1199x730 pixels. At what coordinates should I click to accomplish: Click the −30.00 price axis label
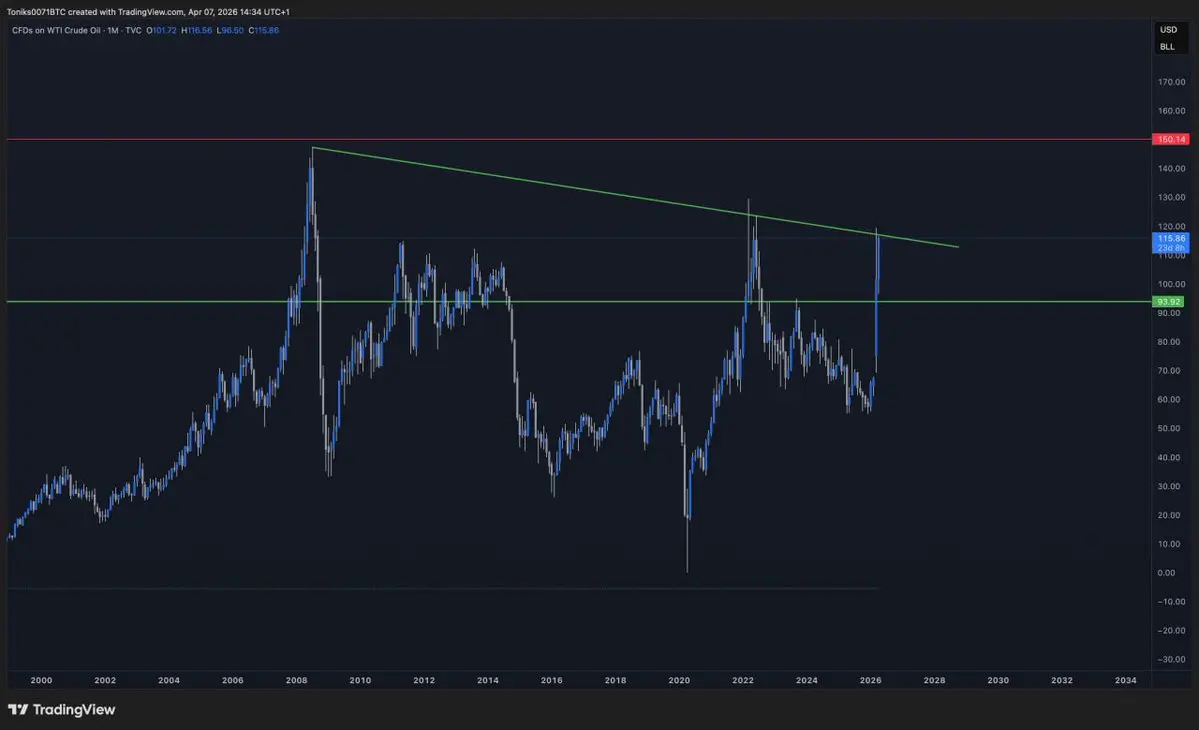coord(1171,659)
